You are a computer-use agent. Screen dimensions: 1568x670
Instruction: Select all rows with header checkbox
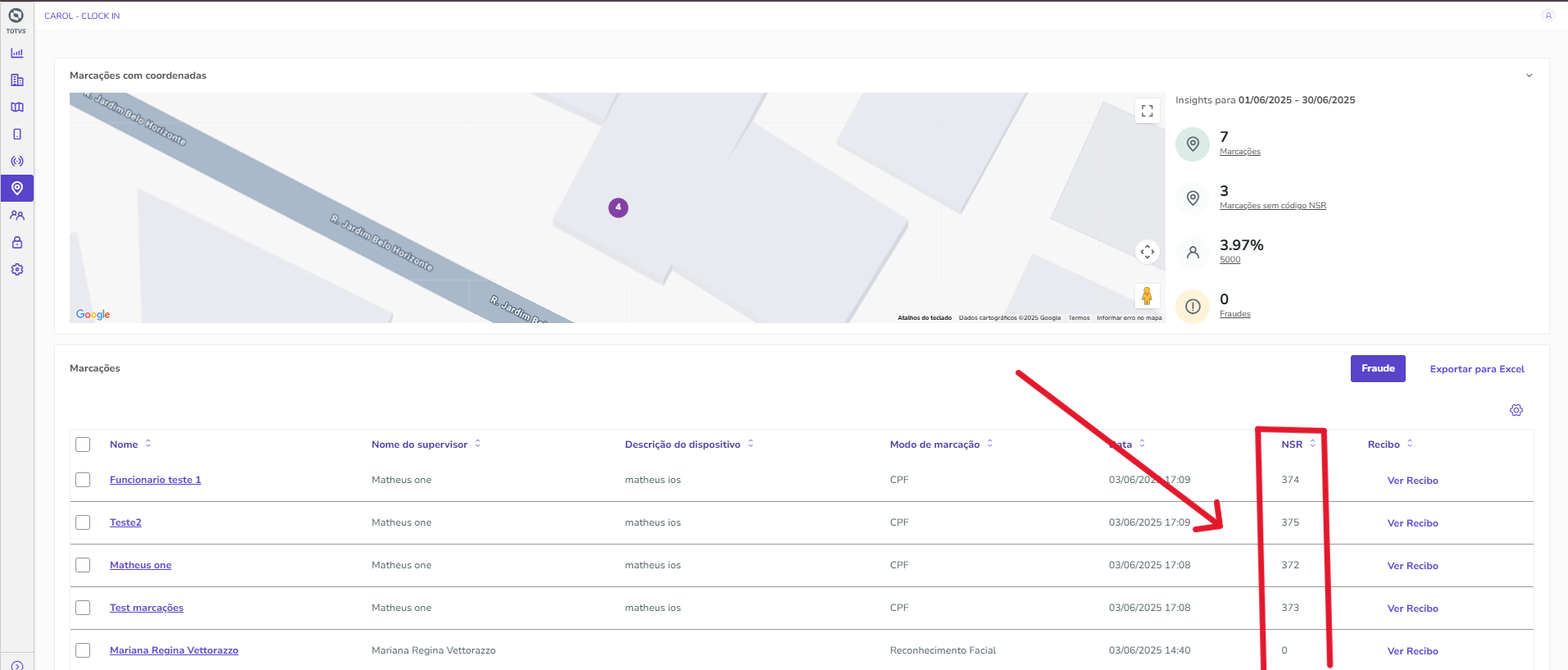click(x=83, y=444)
